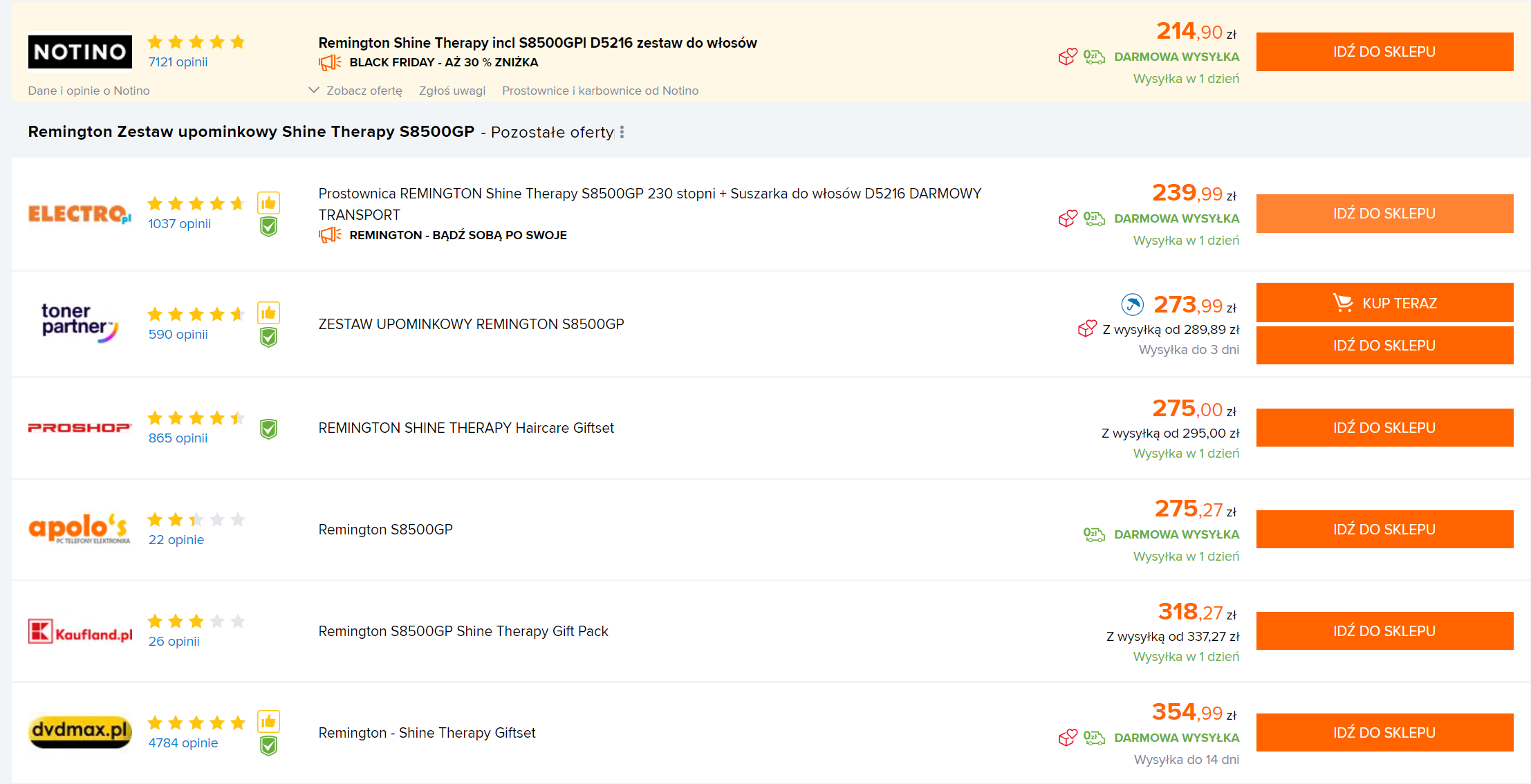The width and height of the screenshot is (1531, 784).
Task: Open Prostownica REMINGTON Shine Therapy S8500GP title
Action: [x=649, y=204]
